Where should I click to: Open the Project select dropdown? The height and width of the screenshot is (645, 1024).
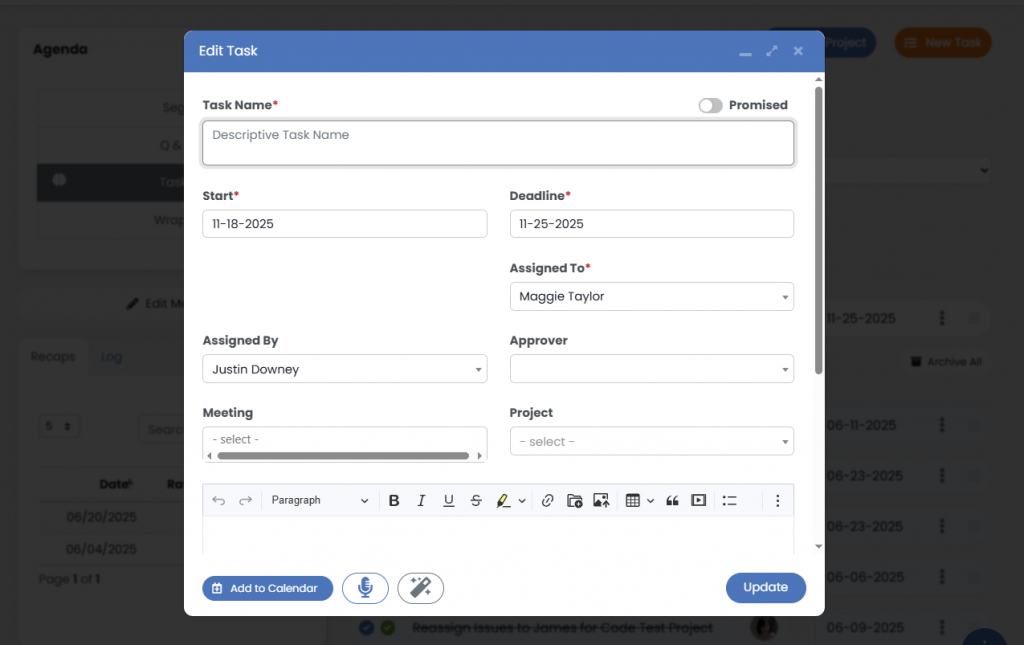coord(651,441)
